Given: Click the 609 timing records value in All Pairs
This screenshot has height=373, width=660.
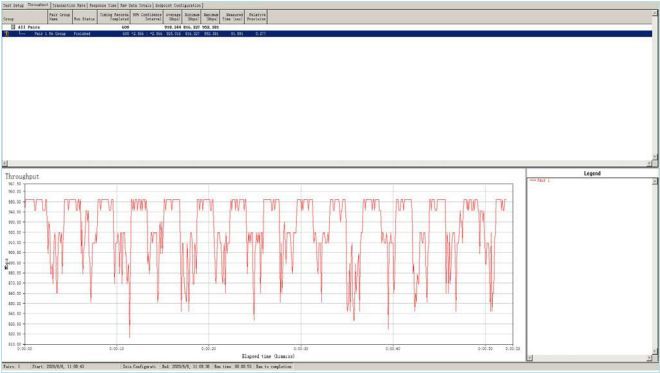Looking at the screenshot, I should tap(125, 27).
